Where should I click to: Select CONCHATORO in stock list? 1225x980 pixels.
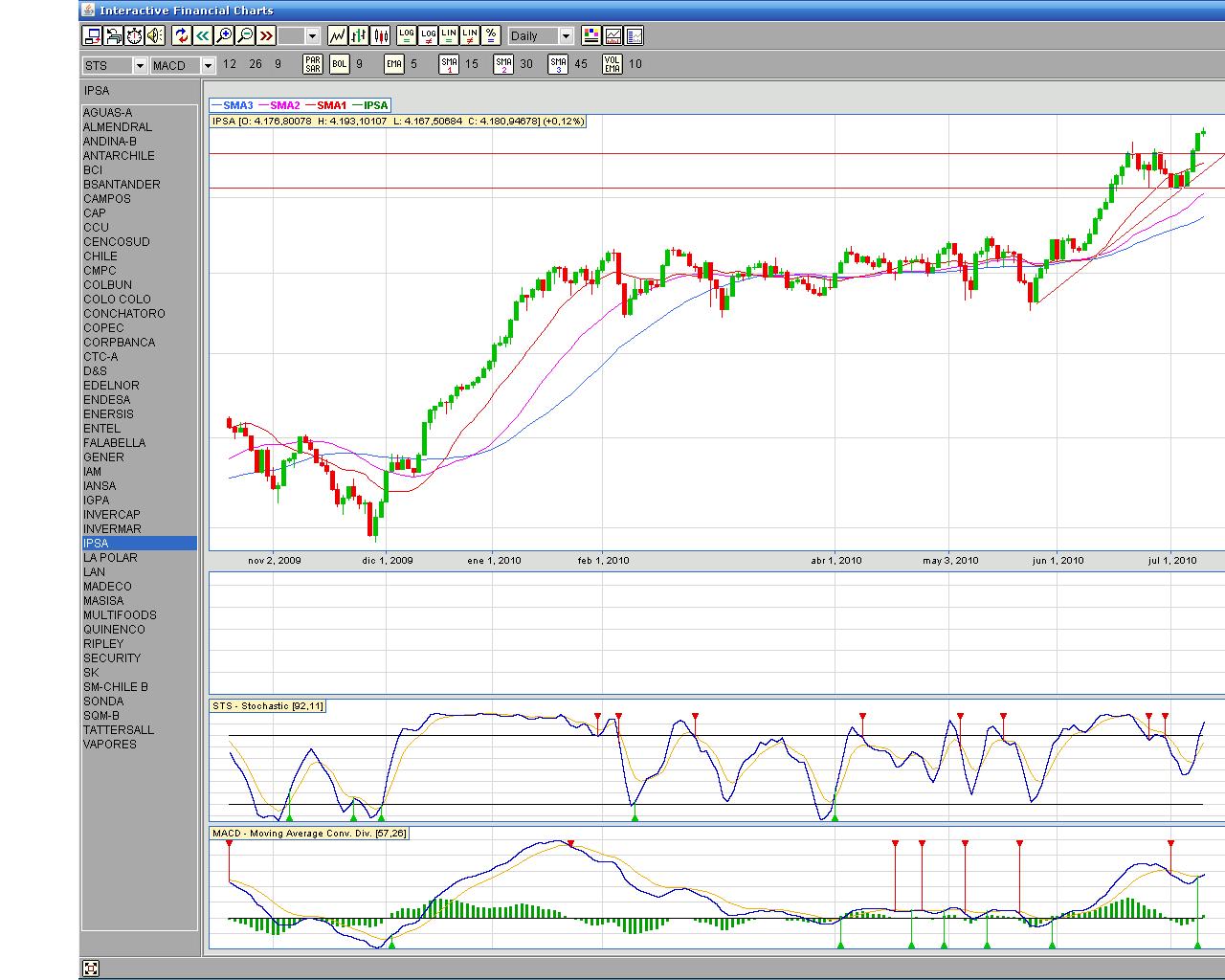140,313
